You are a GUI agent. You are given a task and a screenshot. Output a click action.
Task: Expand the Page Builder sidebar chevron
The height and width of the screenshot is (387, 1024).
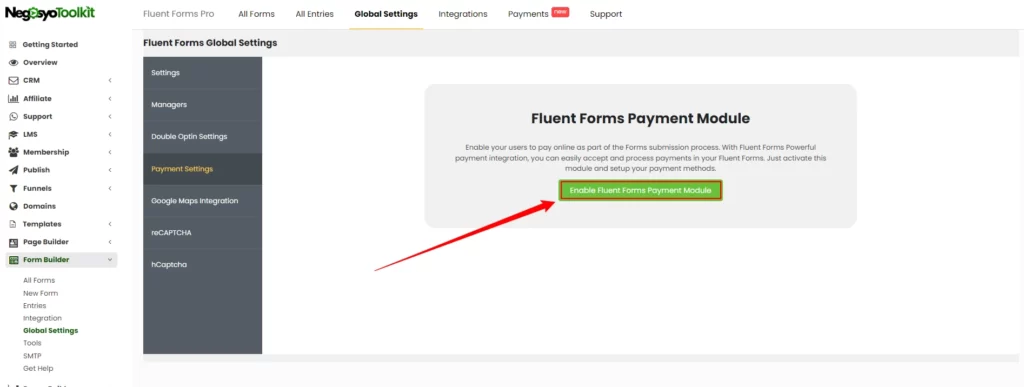point(110,242)
